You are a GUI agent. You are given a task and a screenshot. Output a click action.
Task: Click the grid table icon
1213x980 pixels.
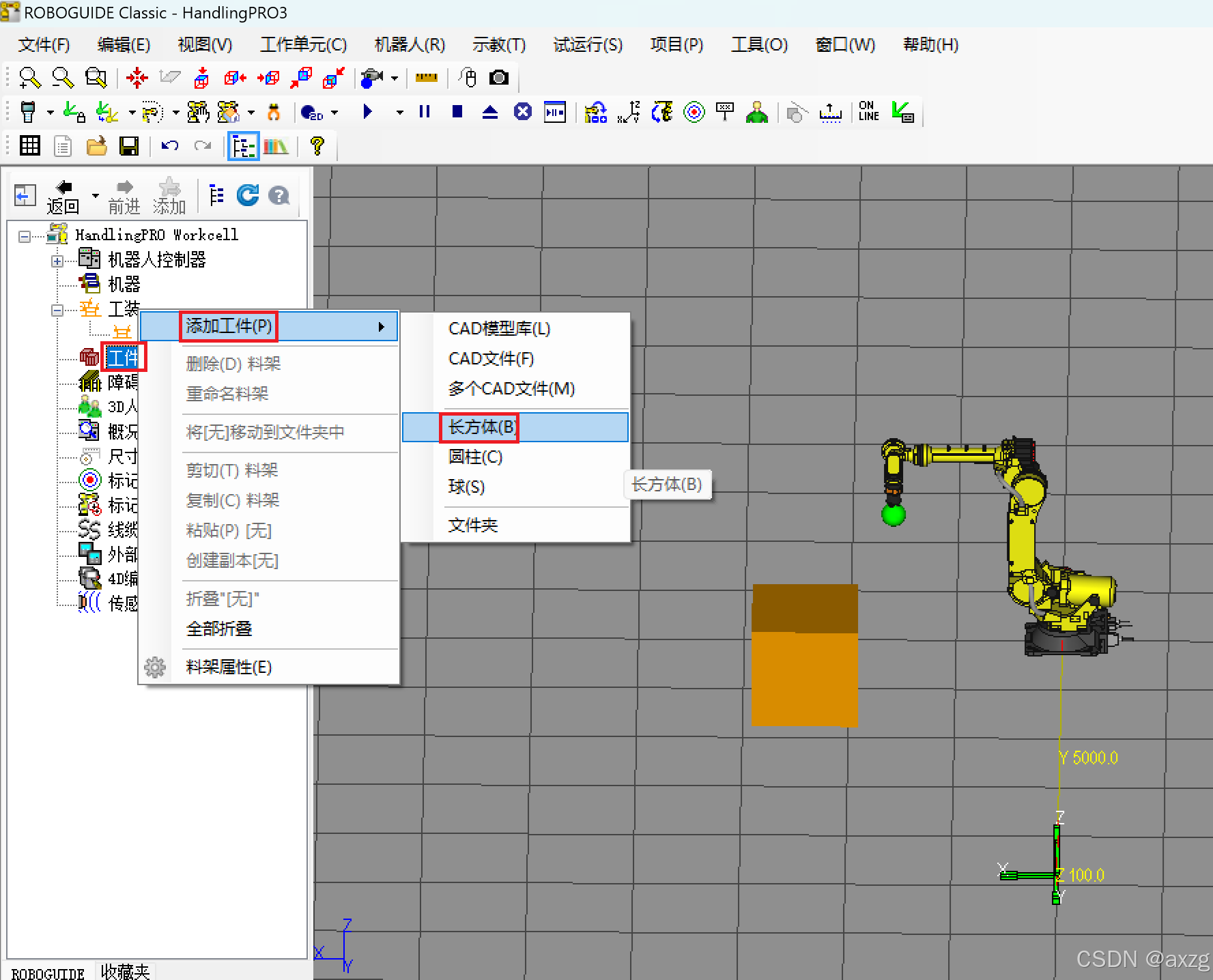tap(30, 146)
